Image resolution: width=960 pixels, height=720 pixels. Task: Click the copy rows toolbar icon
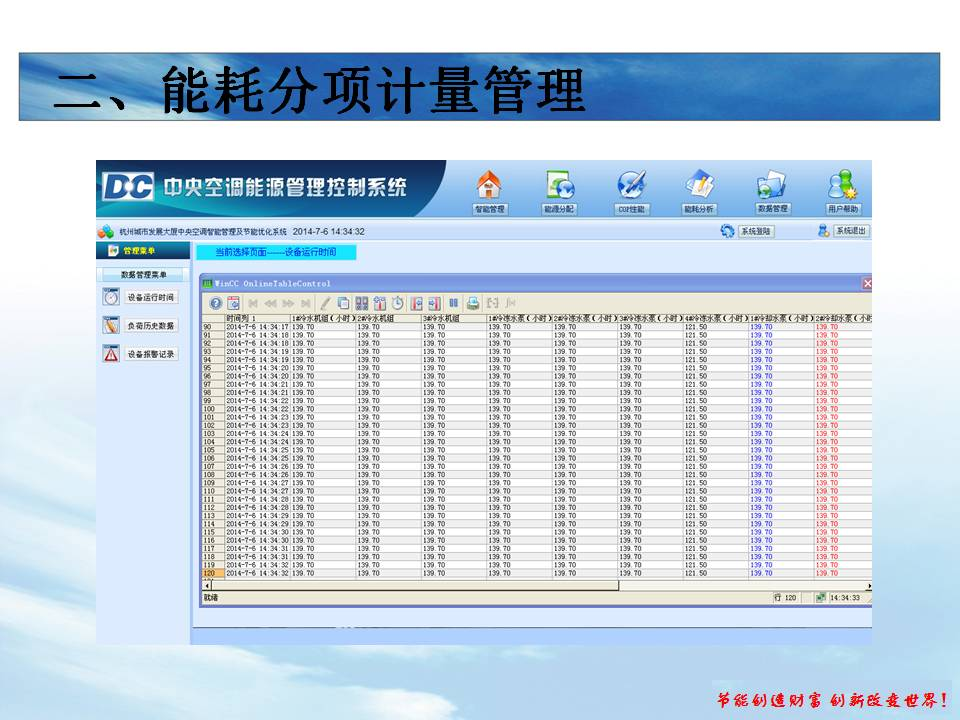(343, 303)
